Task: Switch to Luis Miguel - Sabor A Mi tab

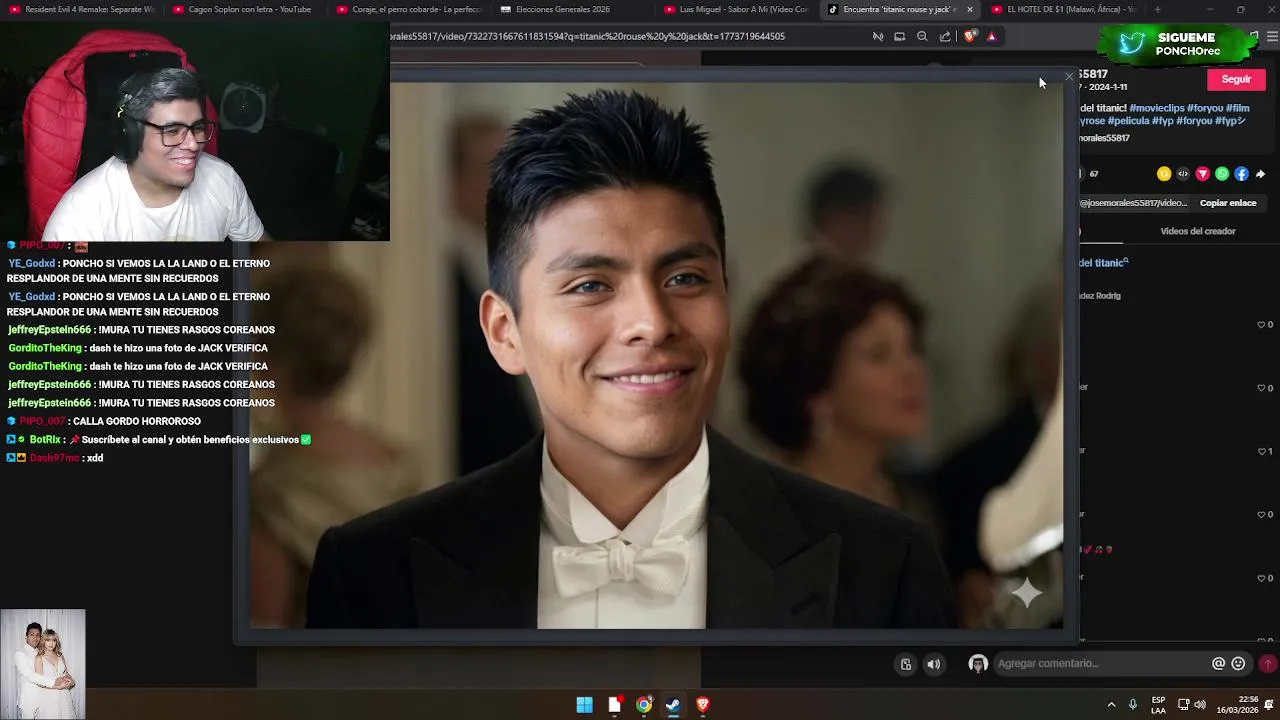Action: click(x=736, y=9)
